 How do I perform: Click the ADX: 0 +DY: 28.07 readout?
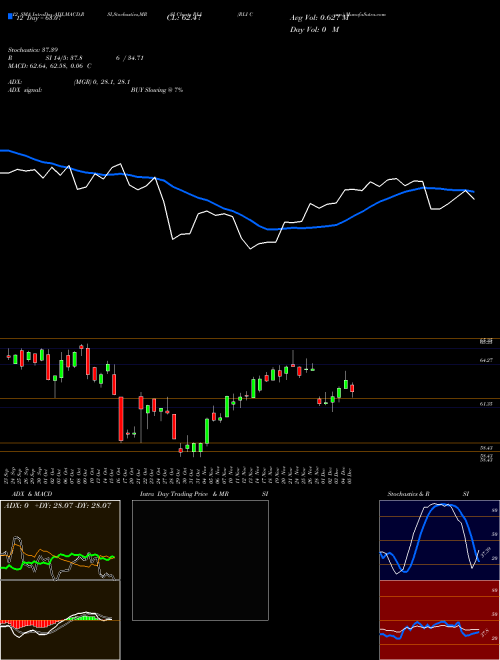click(57, 505)
